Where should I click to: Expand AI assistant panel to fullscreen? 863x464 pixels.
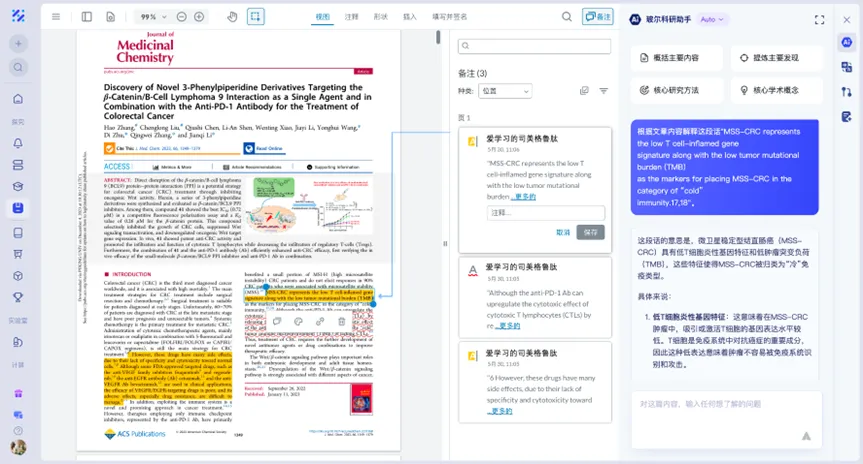(x=820, y=20)
